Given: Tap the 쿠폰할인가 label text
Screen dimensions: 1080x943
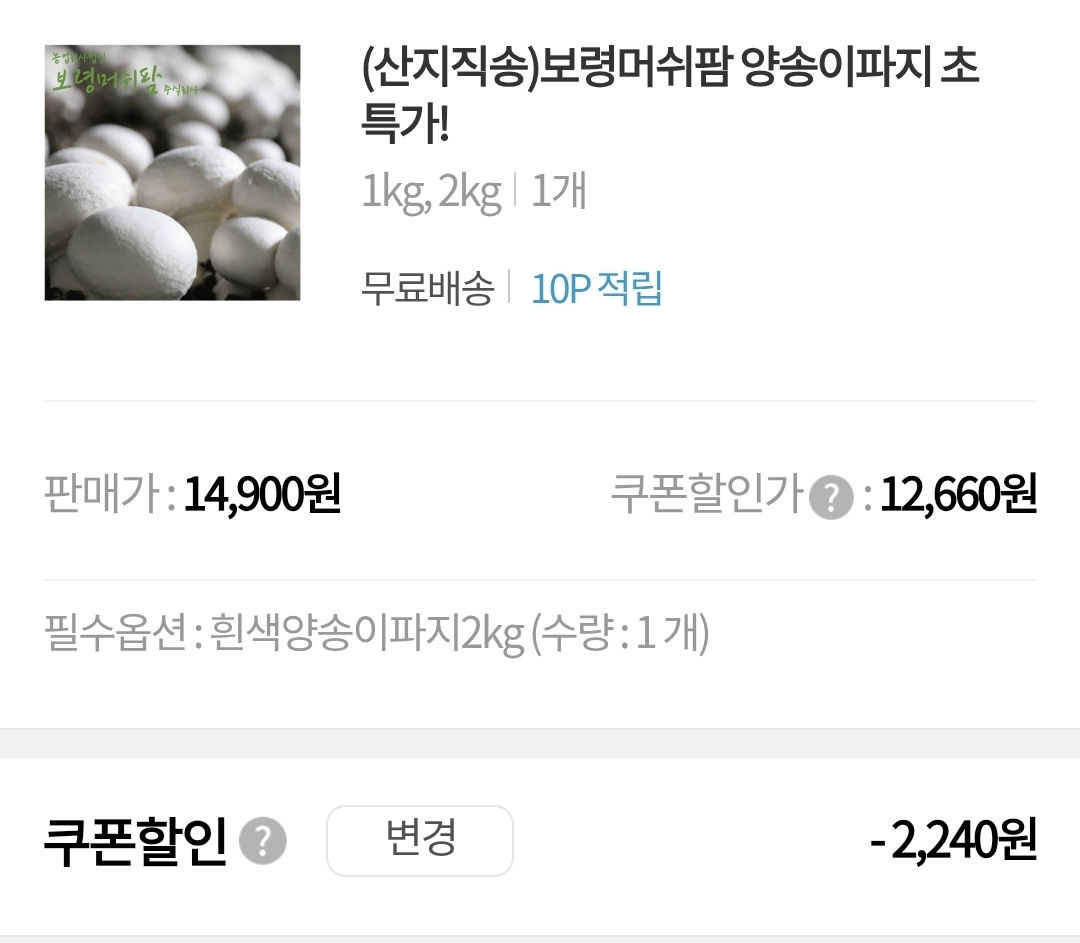Looking at the screenshot, I should click(707, 494).
